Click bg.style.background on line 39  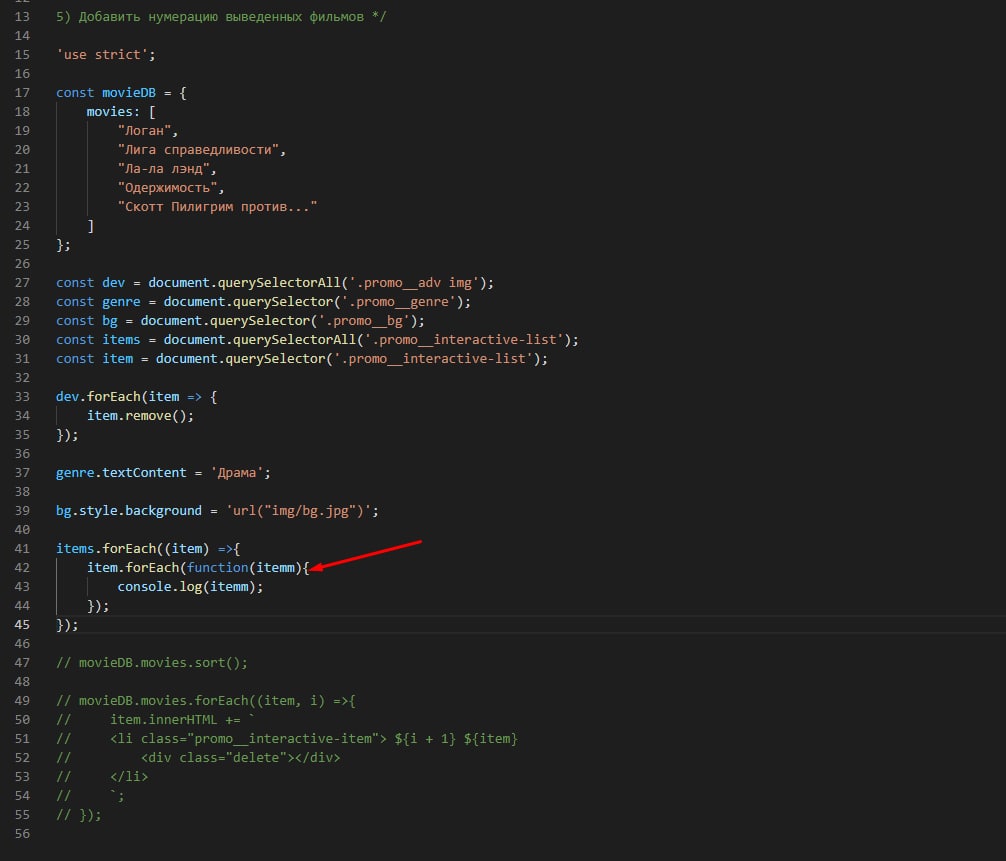(129, 511)
